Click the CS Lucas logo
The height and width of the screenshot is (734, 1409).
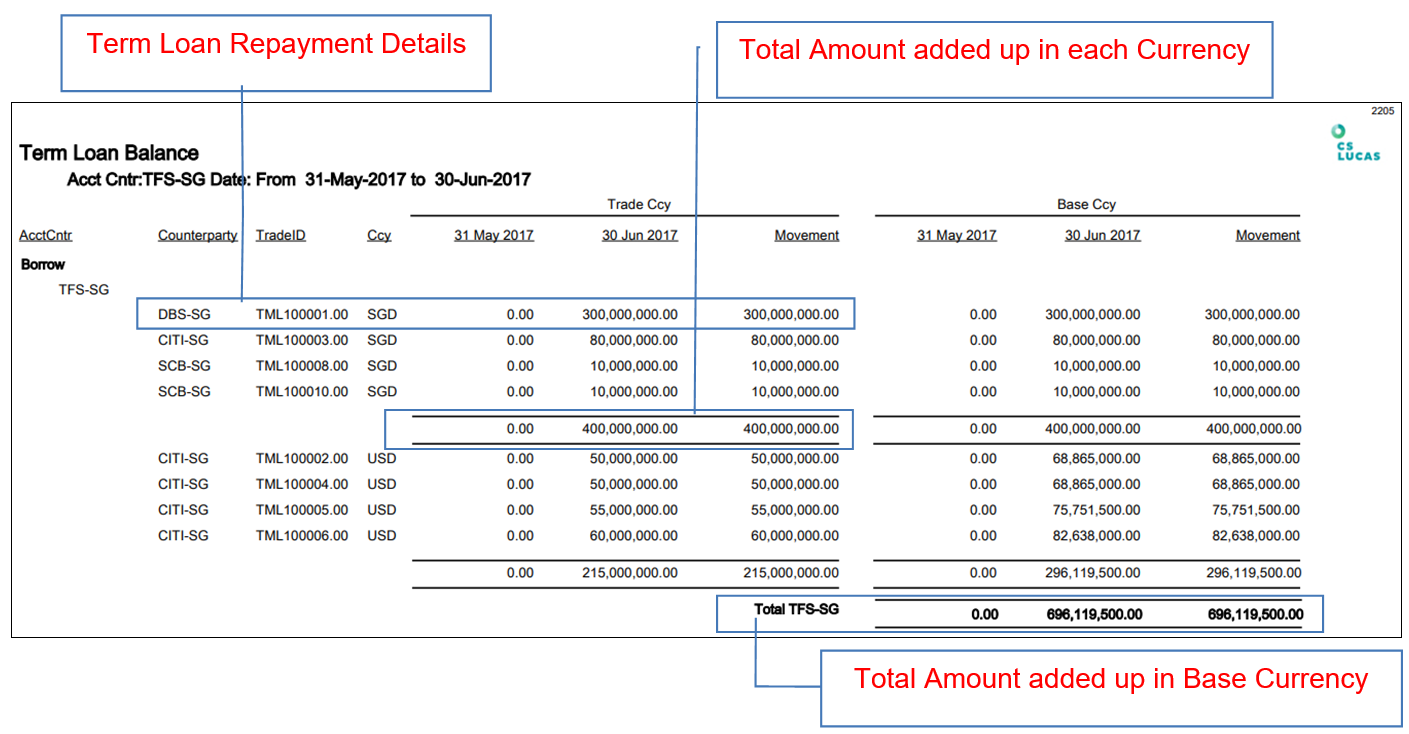(x=1357, y=142)
